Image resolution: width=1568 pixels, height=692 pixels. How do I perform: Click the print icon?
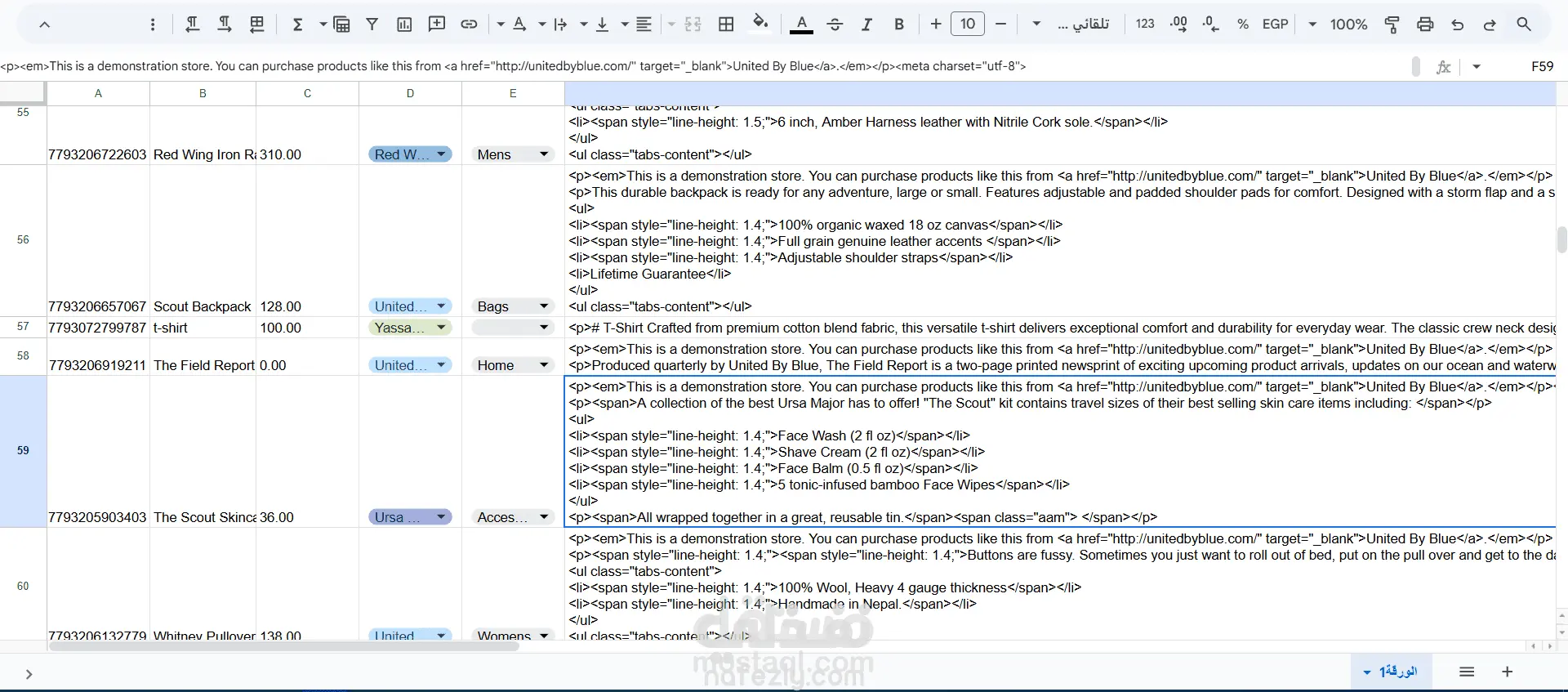(x=1425, y=25)
